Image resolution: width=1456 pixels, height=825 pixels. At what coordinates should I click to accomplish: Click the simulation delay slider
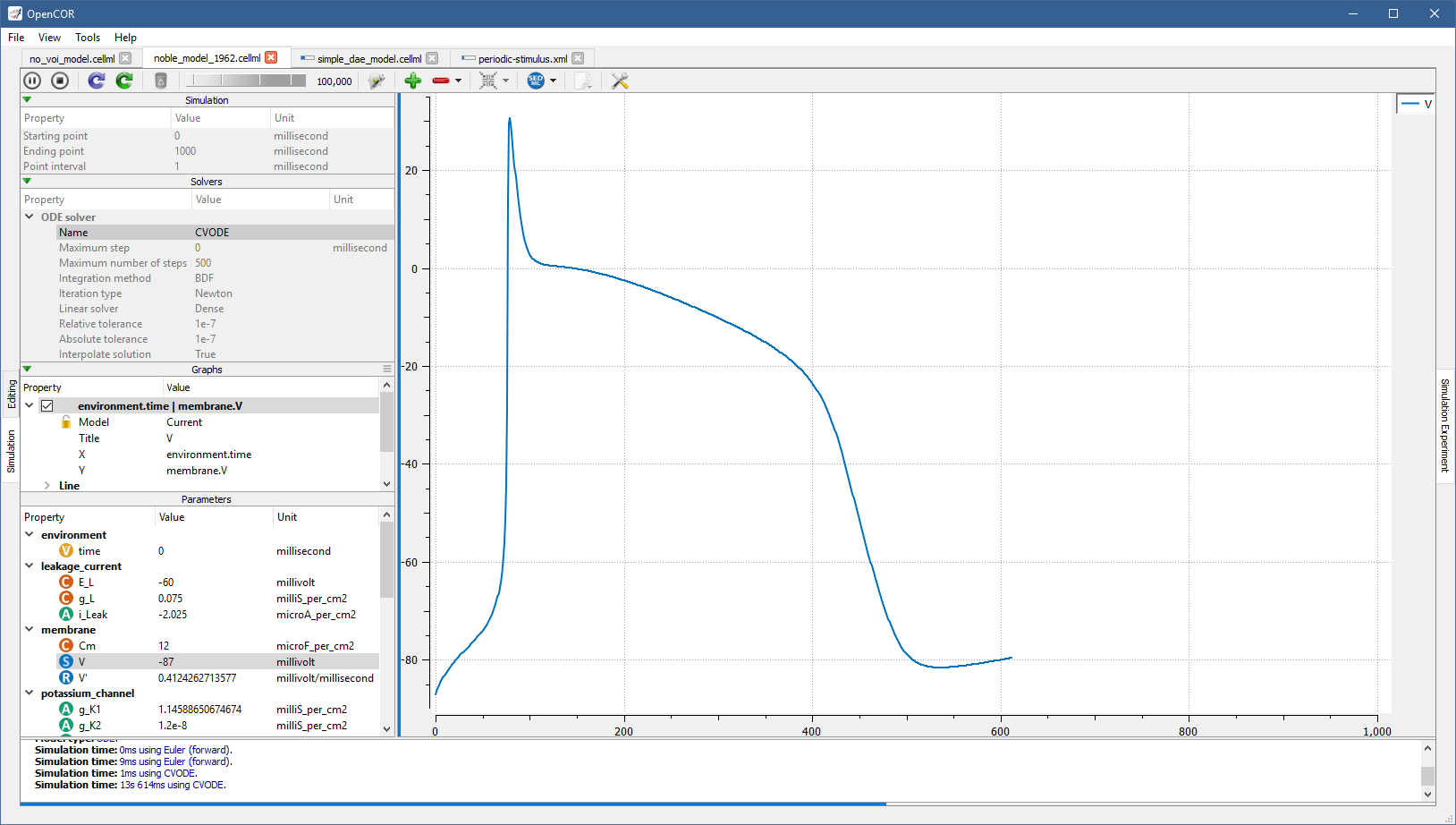click(x=245, y=81)
